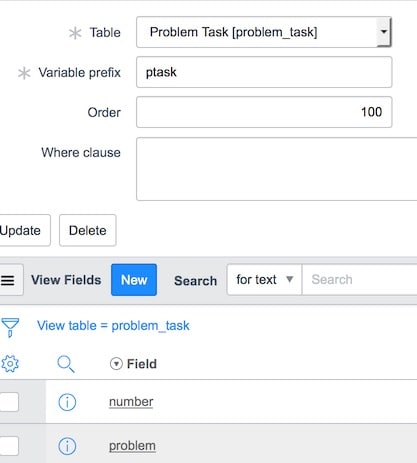417x463 pixels.
Task: Select the problem row checkbox
Action: pos(9,446)
